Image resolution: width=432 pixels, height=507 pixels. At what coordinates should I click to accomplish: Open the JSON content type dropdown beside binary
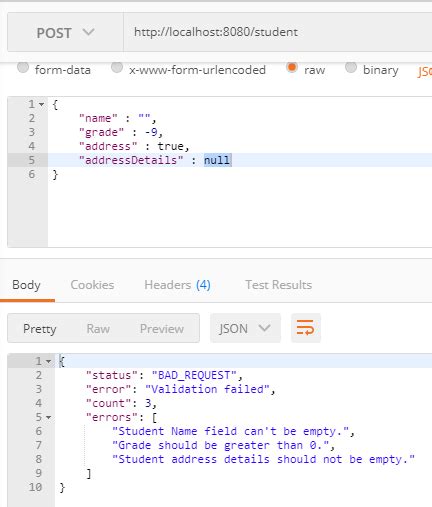[x=425, y=71]
